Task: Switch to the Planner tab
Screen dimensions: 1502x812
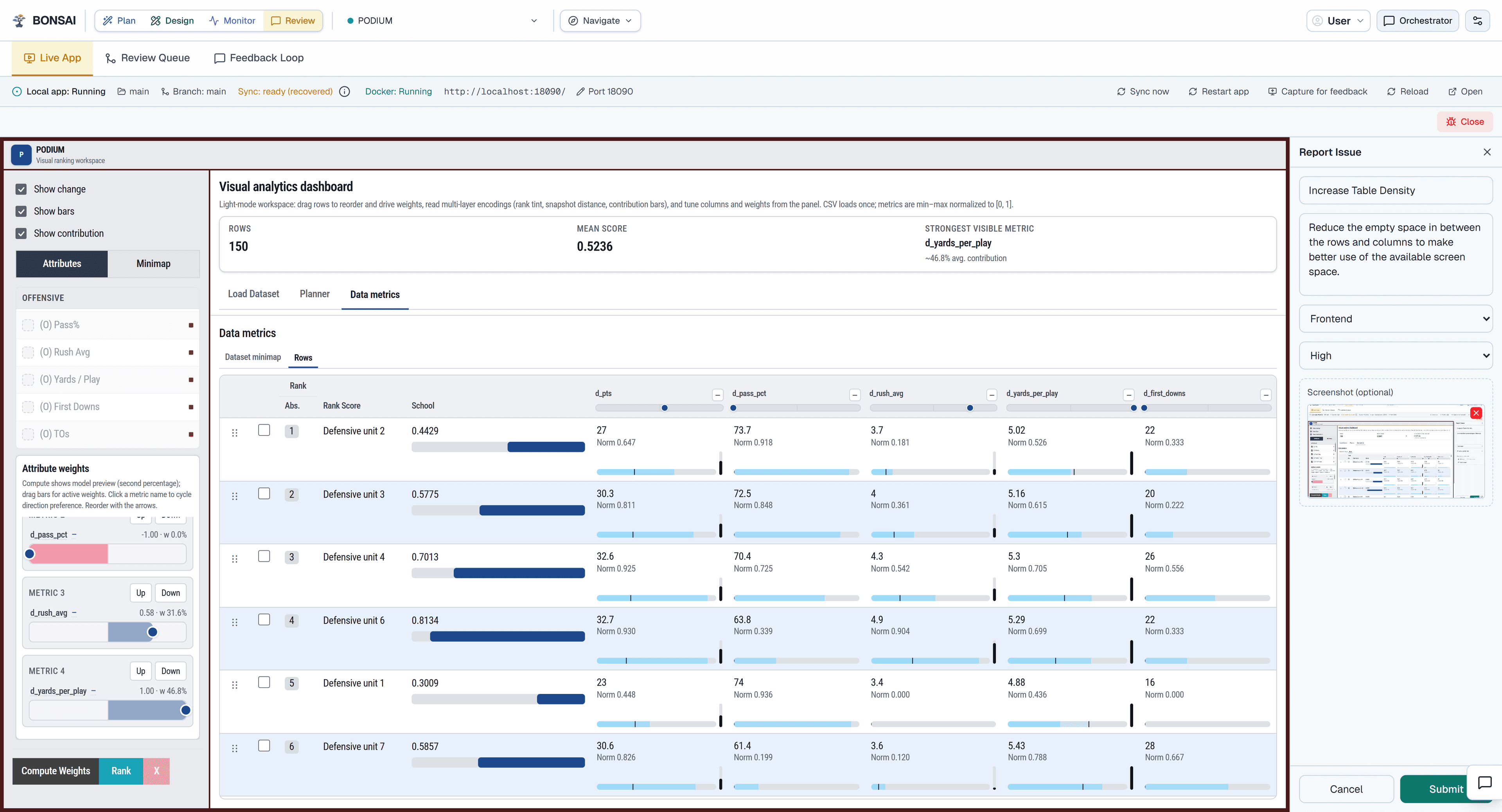Action: tap(314, 294)
